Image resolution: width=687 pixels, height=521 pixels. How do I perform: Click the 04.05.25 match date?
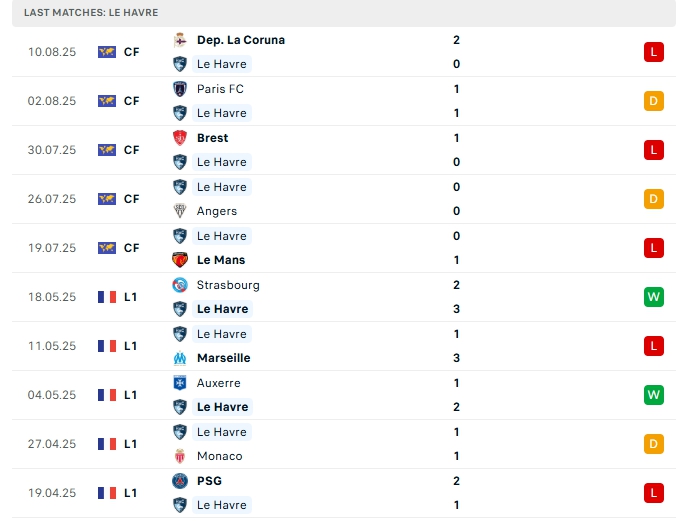(x=52, y=395)
